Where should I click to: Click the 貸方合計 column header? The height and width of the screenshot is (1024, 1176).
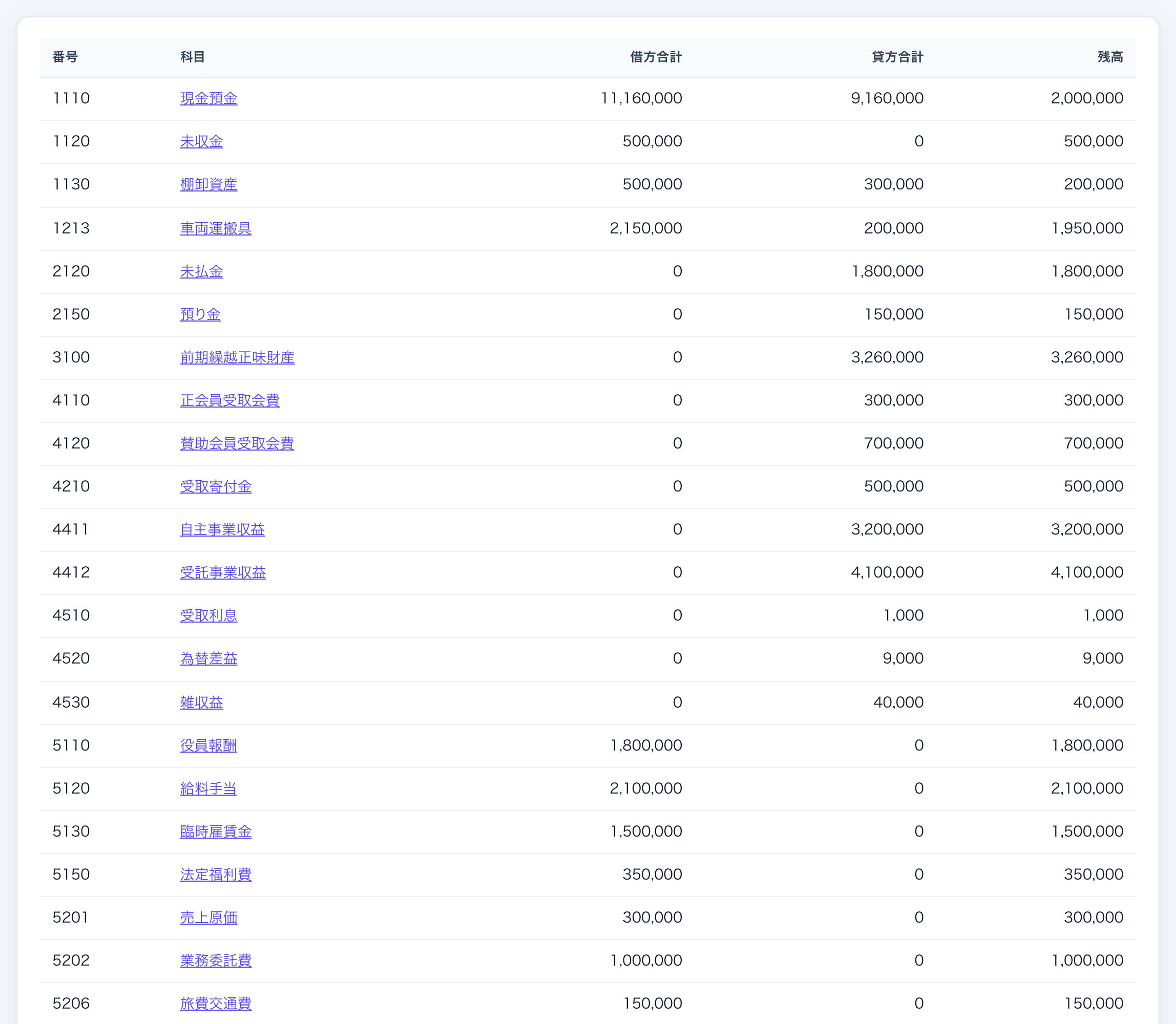897,56
